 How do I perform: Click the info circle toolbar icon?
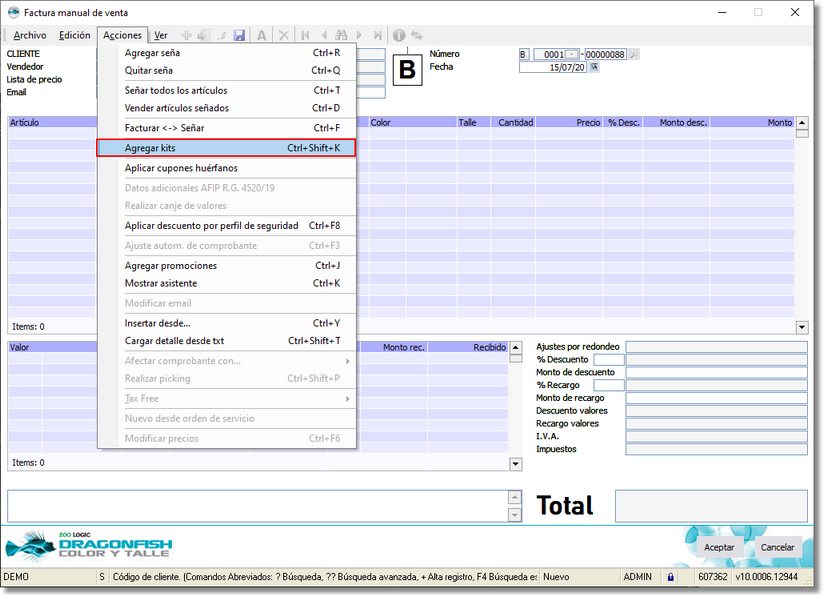pyautogui.click(x=398, y=35)
